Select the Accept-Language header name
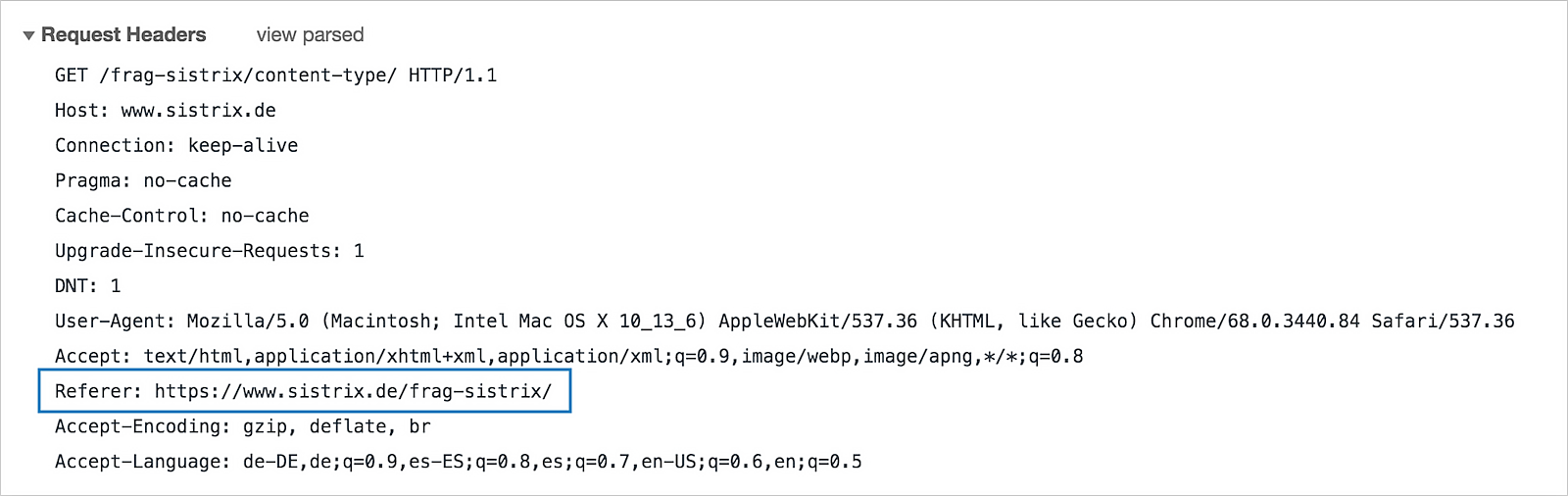 pyautogui.click(x=142, y=463)
